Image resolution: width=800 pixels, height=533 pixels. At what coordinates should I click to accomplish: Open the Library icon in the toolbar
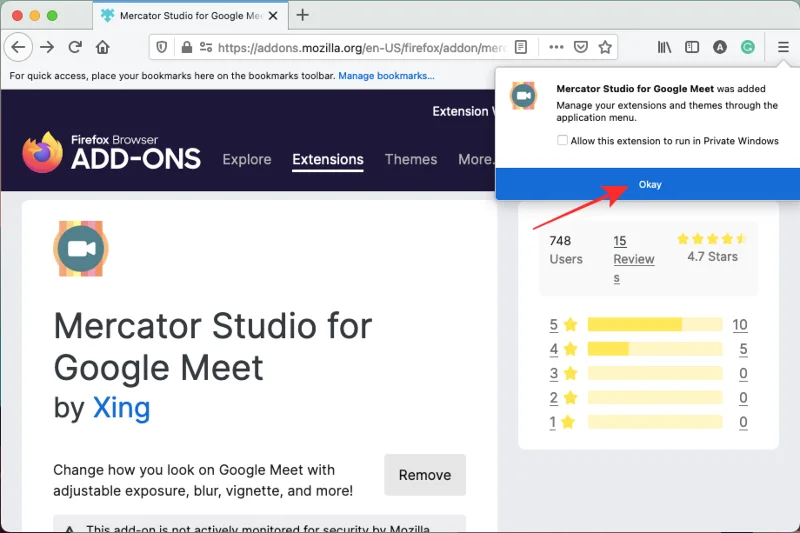pyautogui.click(x=664, y=47)
